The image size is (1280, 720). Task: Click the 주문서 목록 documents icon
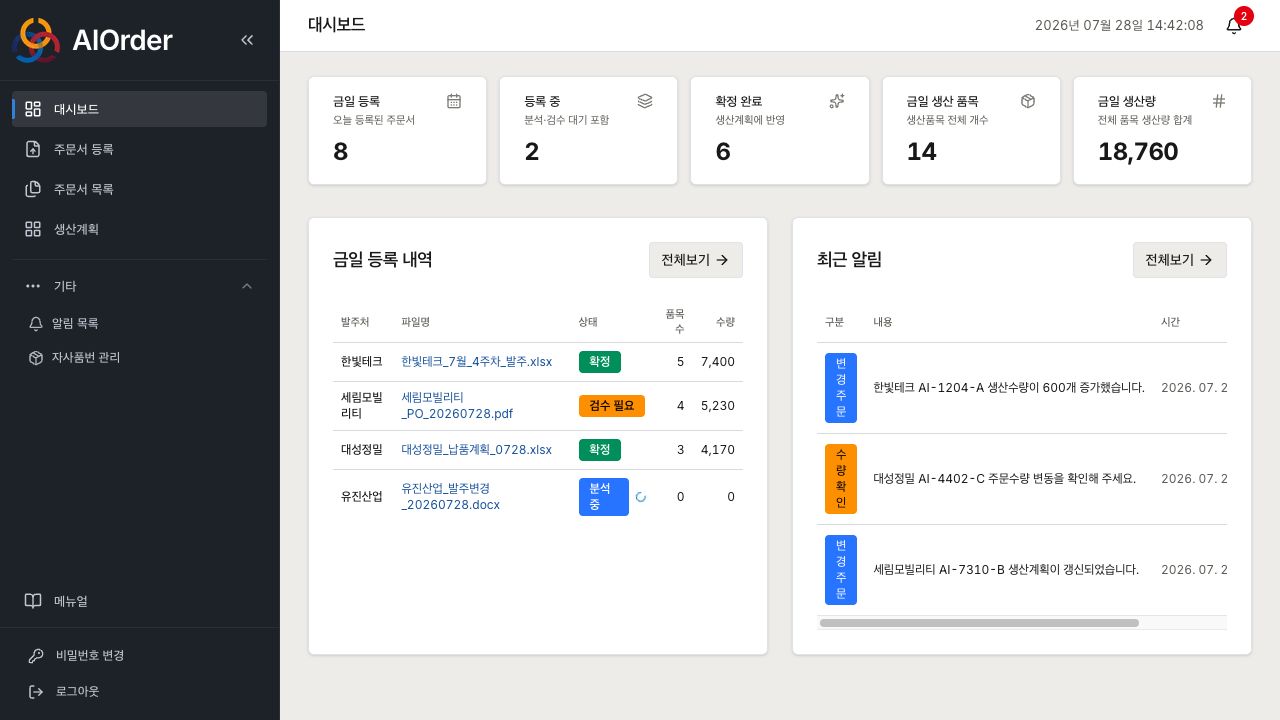click(33, 189)
